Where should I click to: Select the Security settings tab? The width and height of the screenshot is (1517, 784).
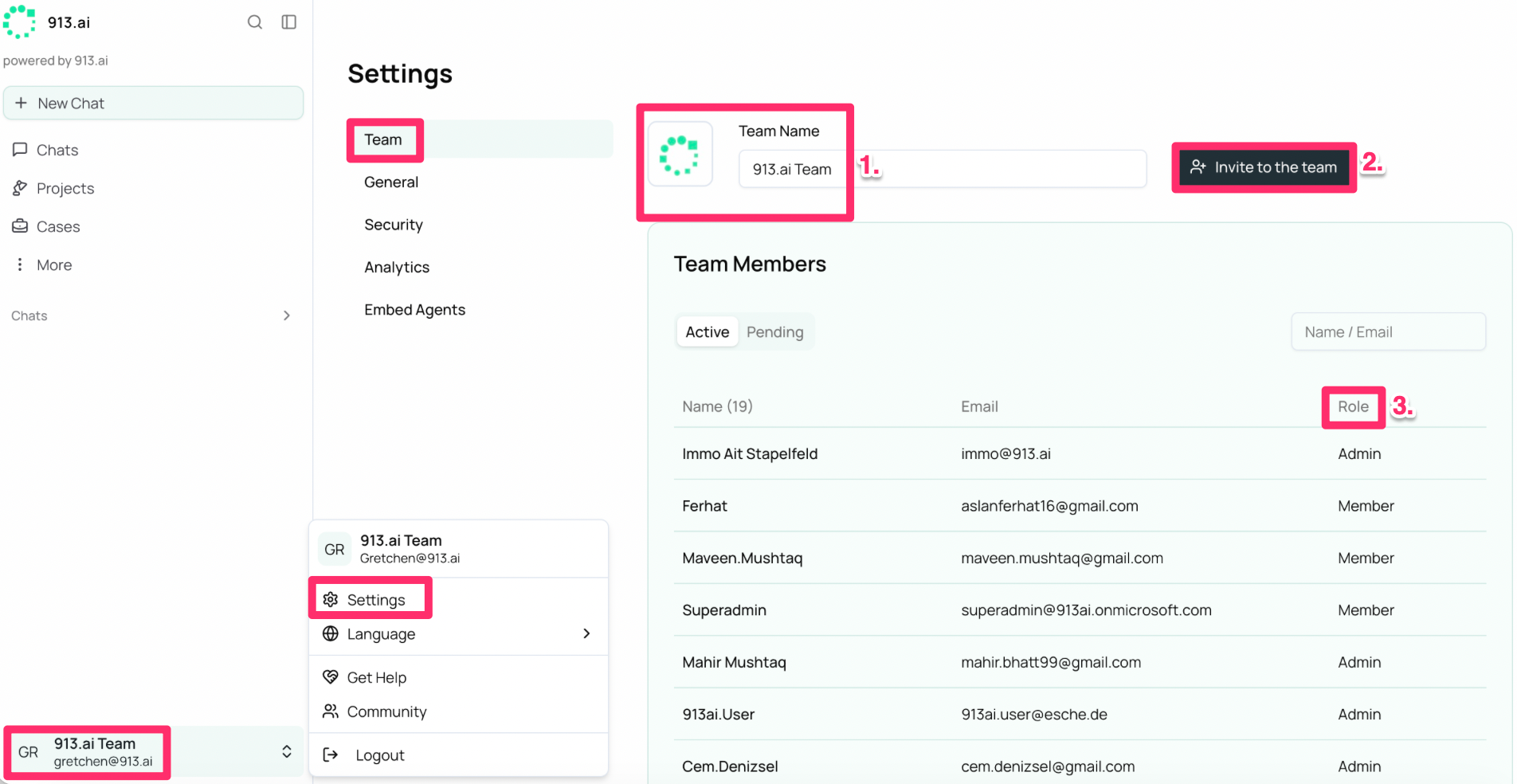[394, 225]
